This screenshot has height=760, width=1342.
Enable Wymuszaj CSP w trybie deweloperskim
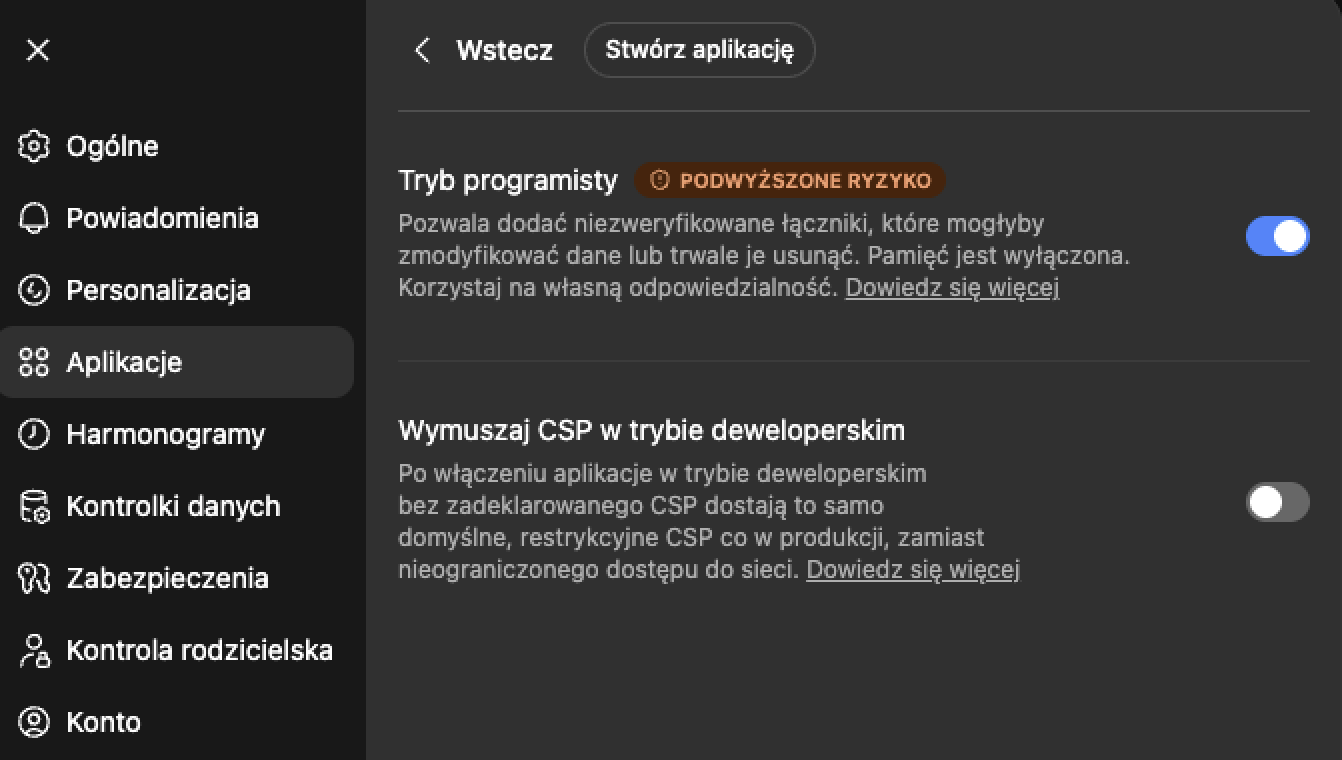[1277, 502]
